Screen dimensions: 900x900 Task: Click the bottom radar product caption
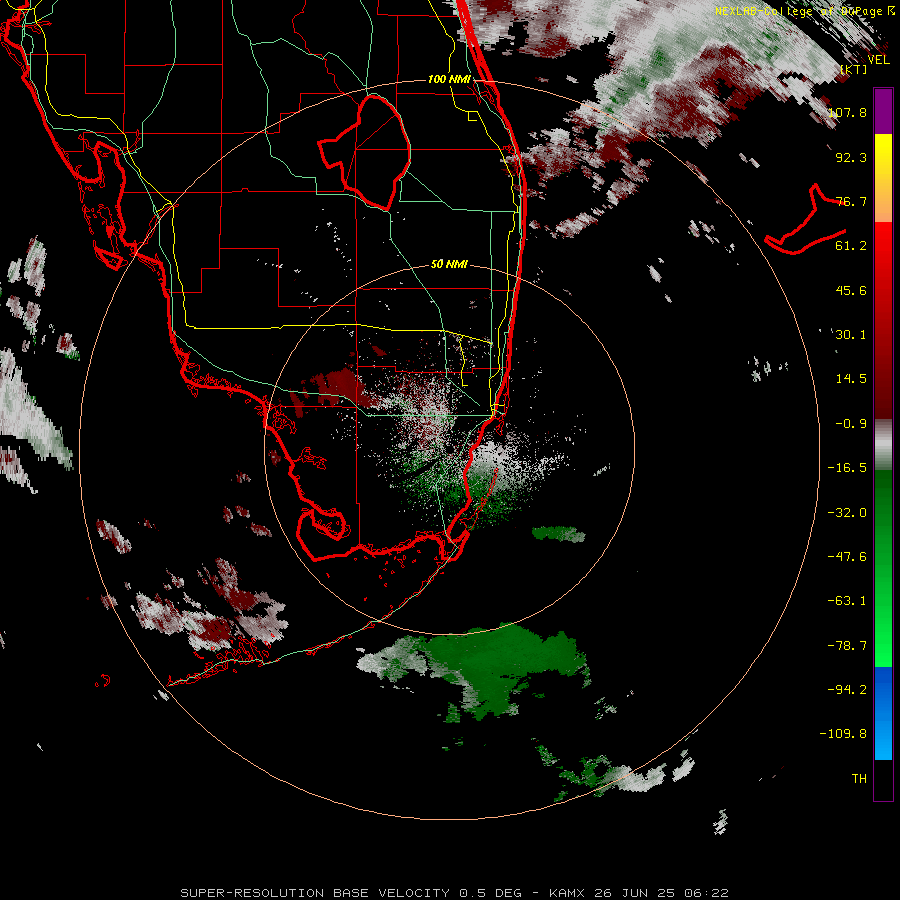455,893
